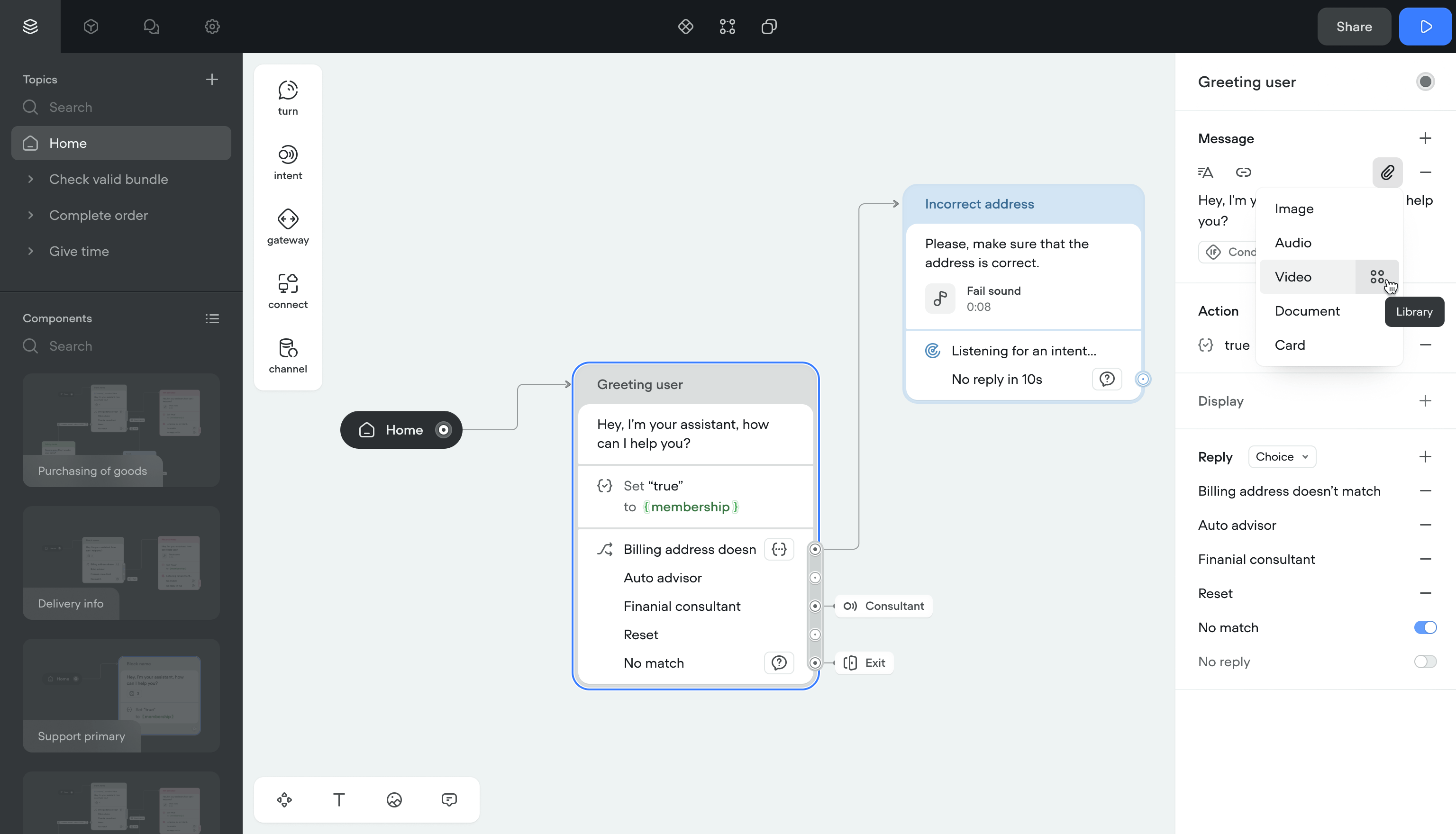Open the Video library icon
Screen dimensions: 1456x834
1377,277
